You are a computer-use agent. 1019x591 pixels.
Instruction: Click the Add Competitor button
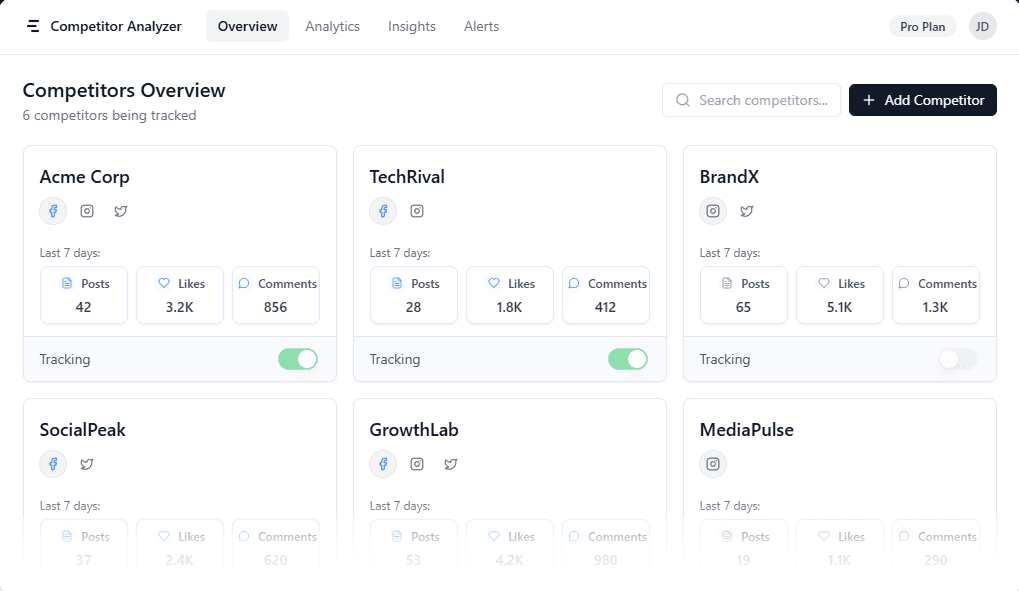pyautogui.click(x=922, y=100)
